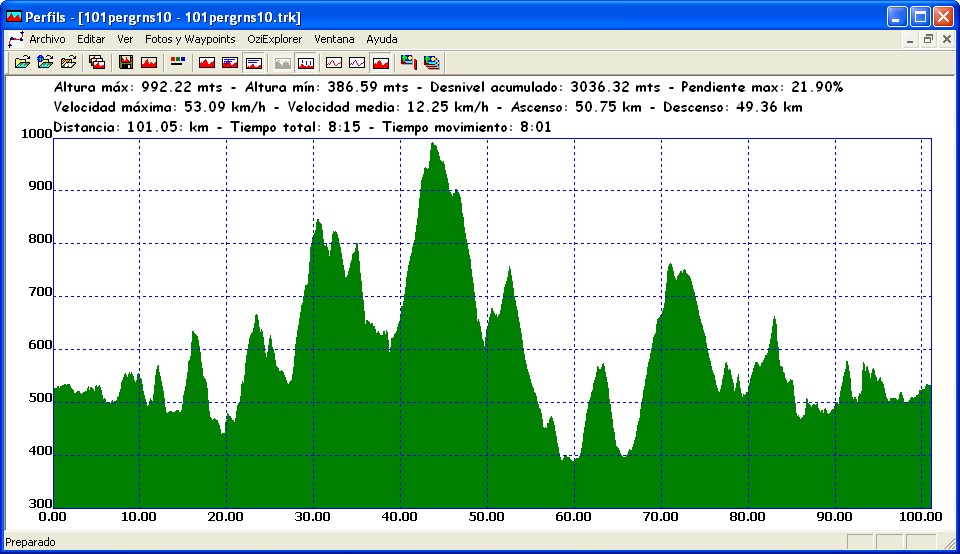Close the inner 101pergrns10.trk document
This screenshot has height=554, width=960.
[x=947, y=40]
